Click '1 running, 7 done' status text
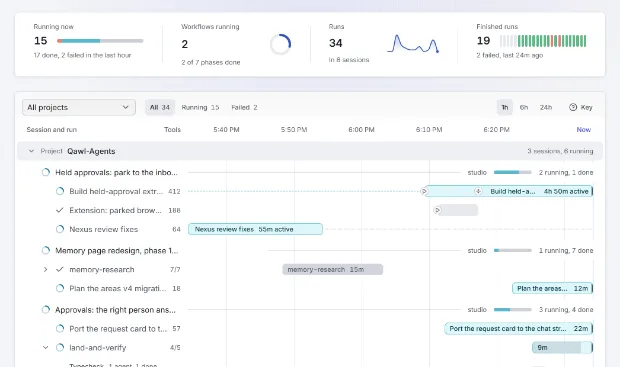The image size is (620, 367). [566, 250]
